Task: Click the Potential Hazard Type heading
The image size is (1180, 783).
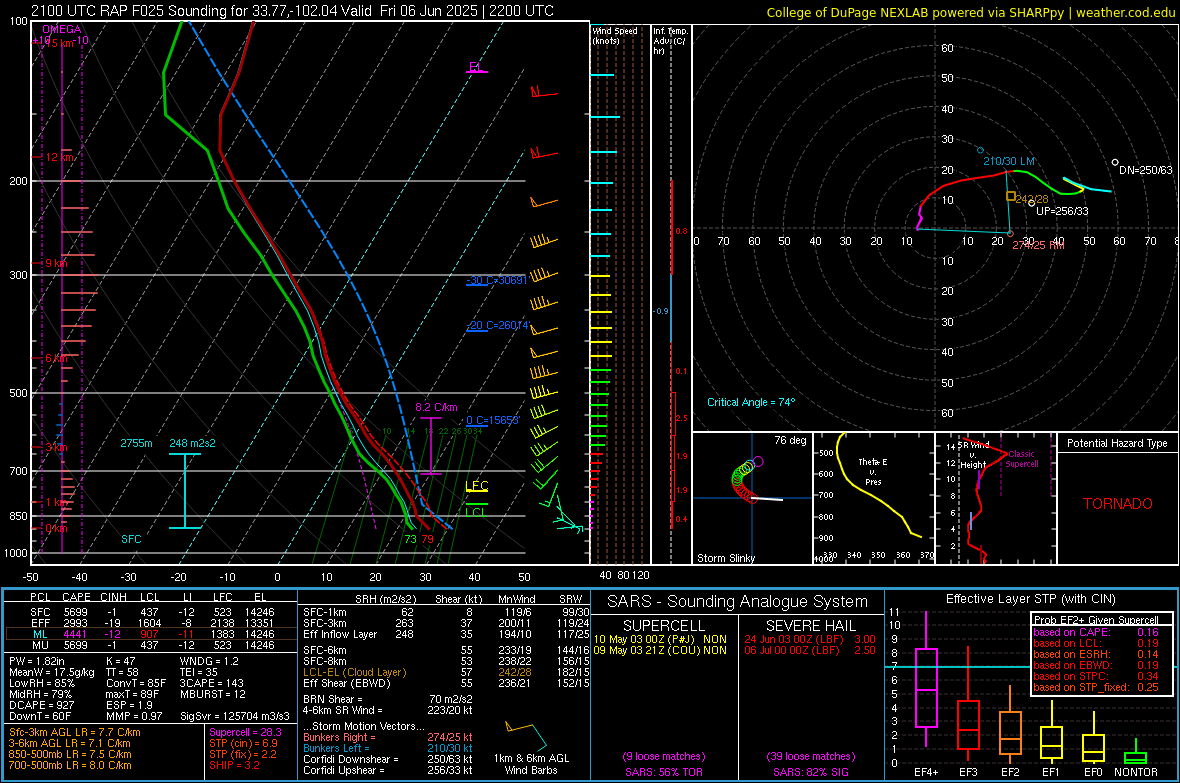Action: coord(1117,443)
